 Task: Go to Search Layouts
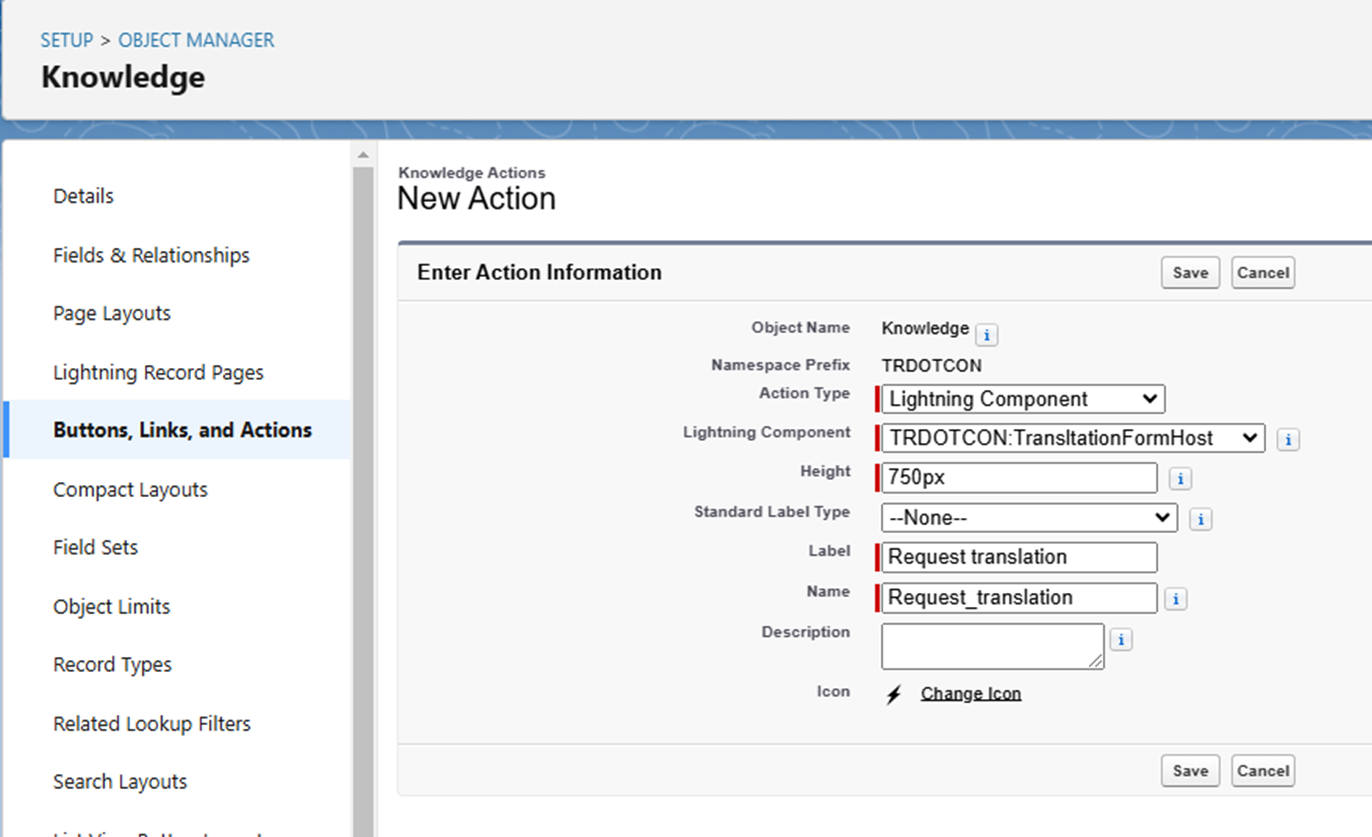tap(120, 781)
